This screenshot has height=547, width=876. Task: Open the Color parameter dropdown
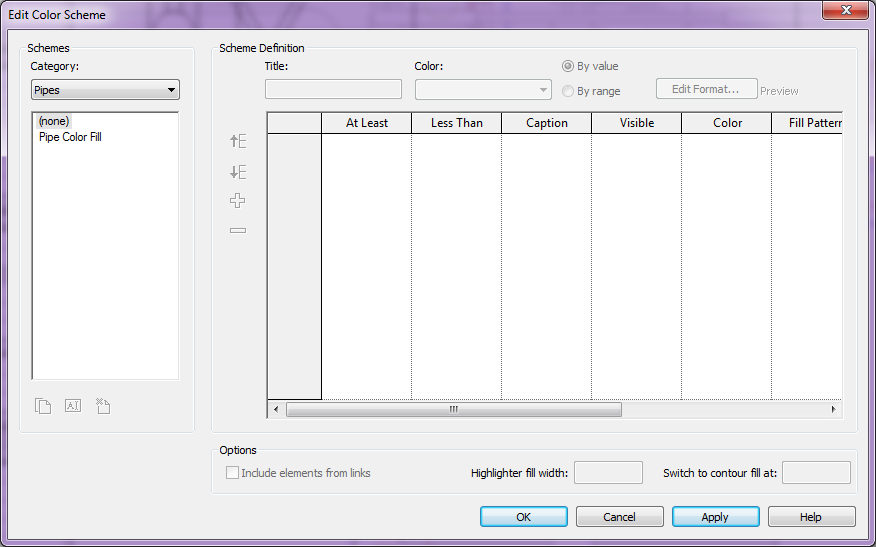point(483,89)
